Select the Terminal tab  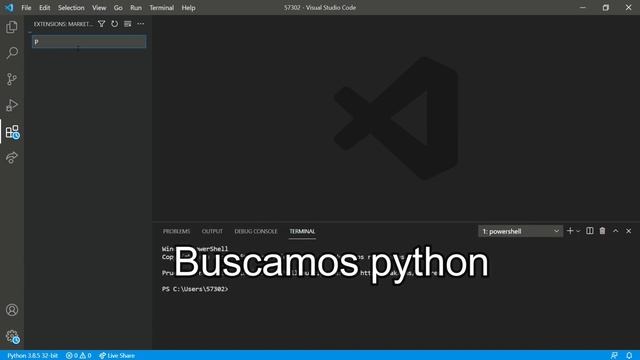(x=302, y=231)
